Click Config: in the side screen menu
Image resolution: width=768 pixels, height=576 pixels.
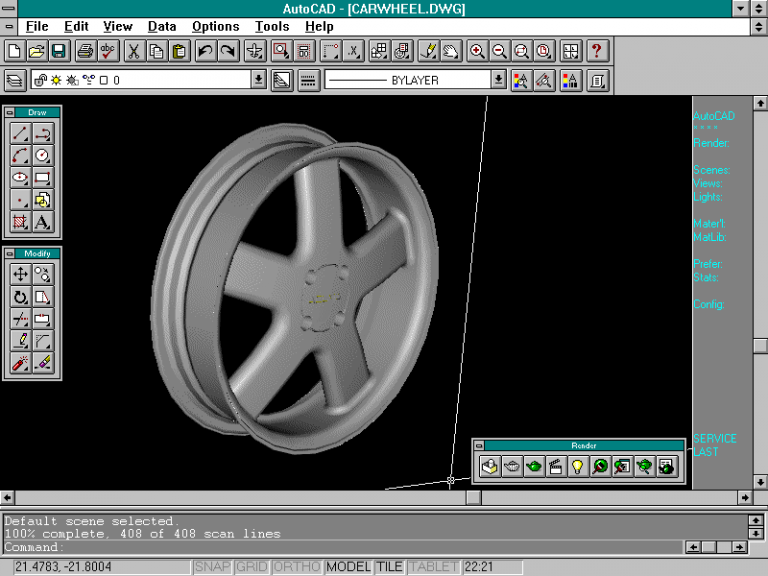pyautogui.click(x=709, y=304)
